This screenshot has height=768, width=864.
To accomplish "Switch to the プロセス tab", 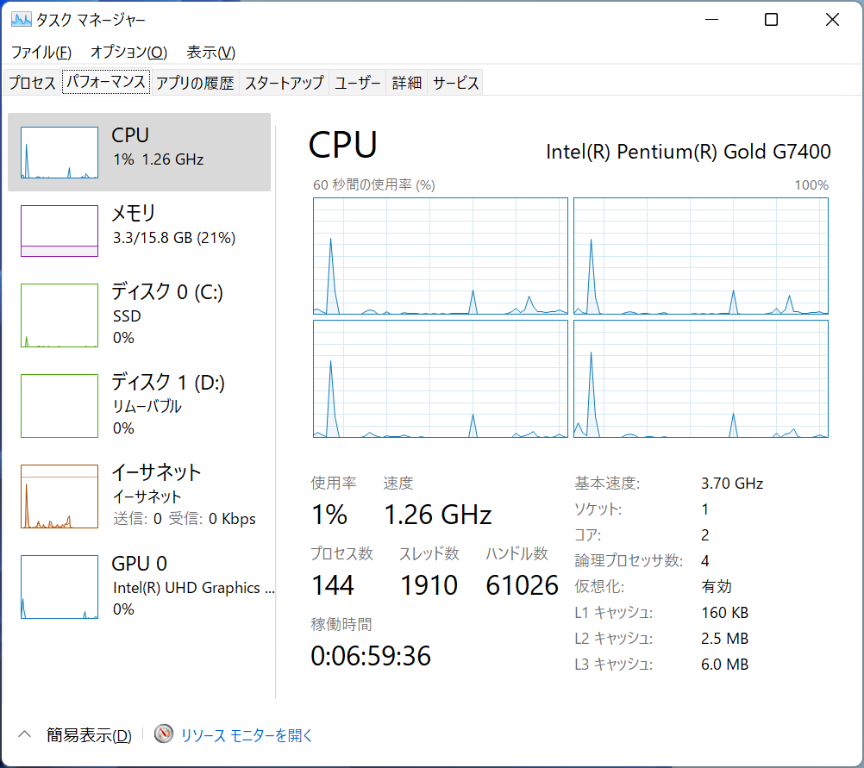I will (x=32, y=83).
